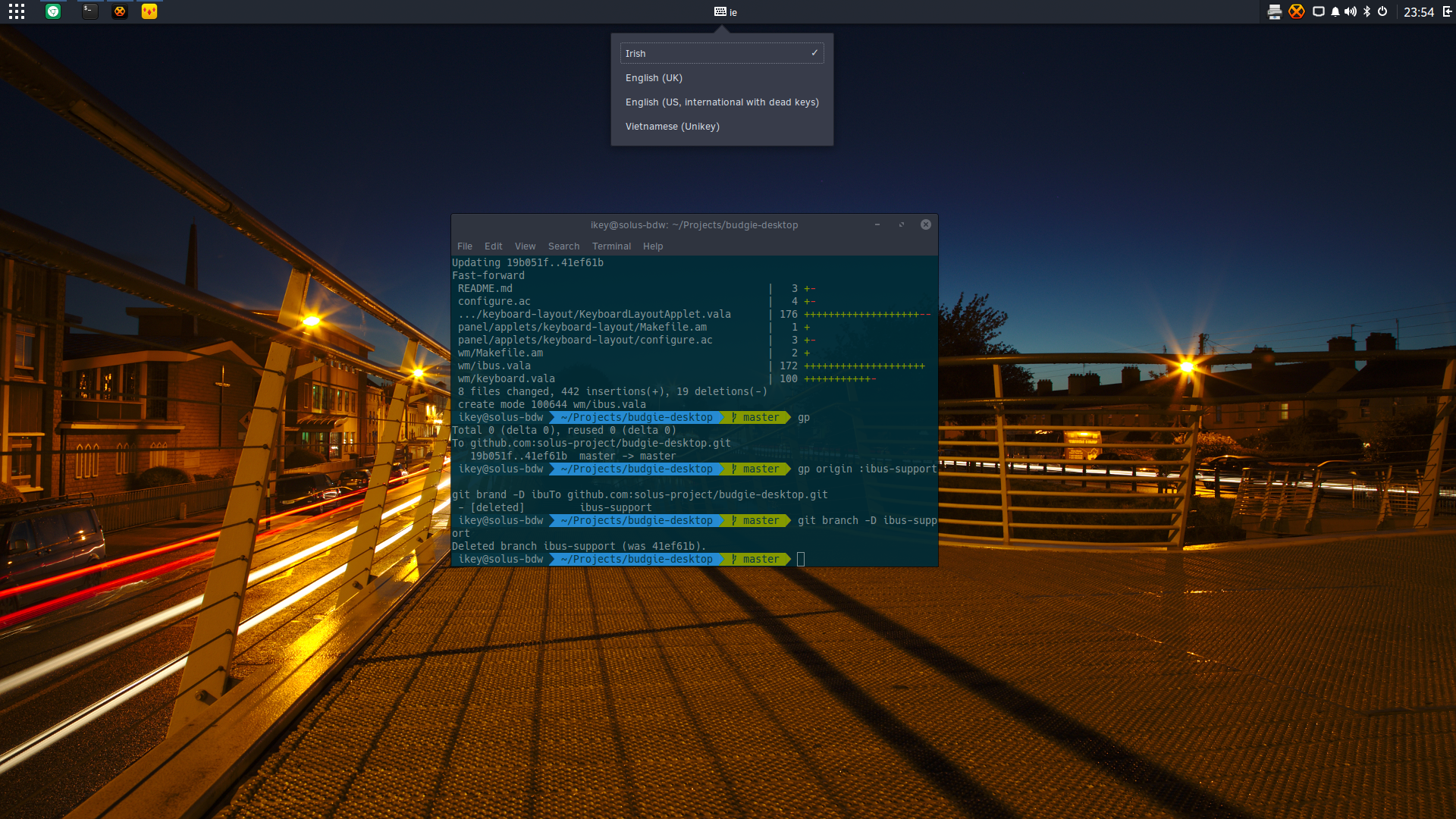Open the Raven sidebar toggle icon
The height and width of the screenshot is (819, 1456).
pyautogui.click(x=1447, y=11)
